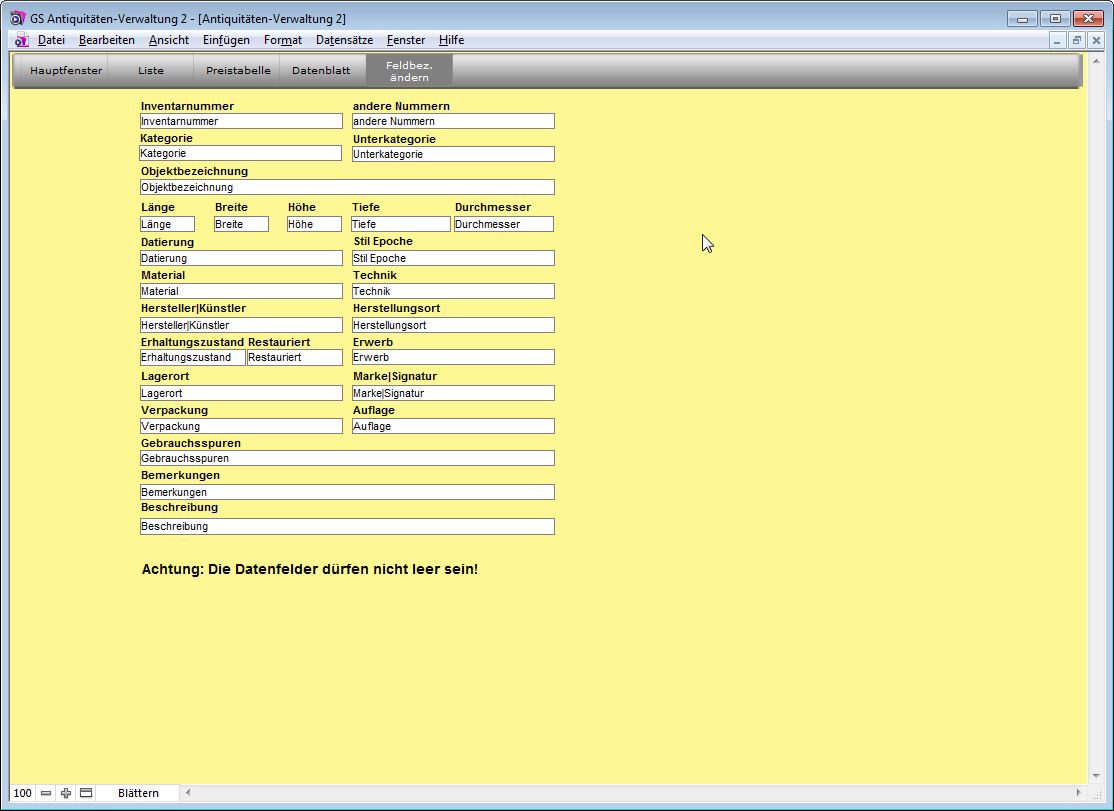The width and height of the screenshot is (1114, 811).
Task: Open the Liste tab
Action: 151,71
